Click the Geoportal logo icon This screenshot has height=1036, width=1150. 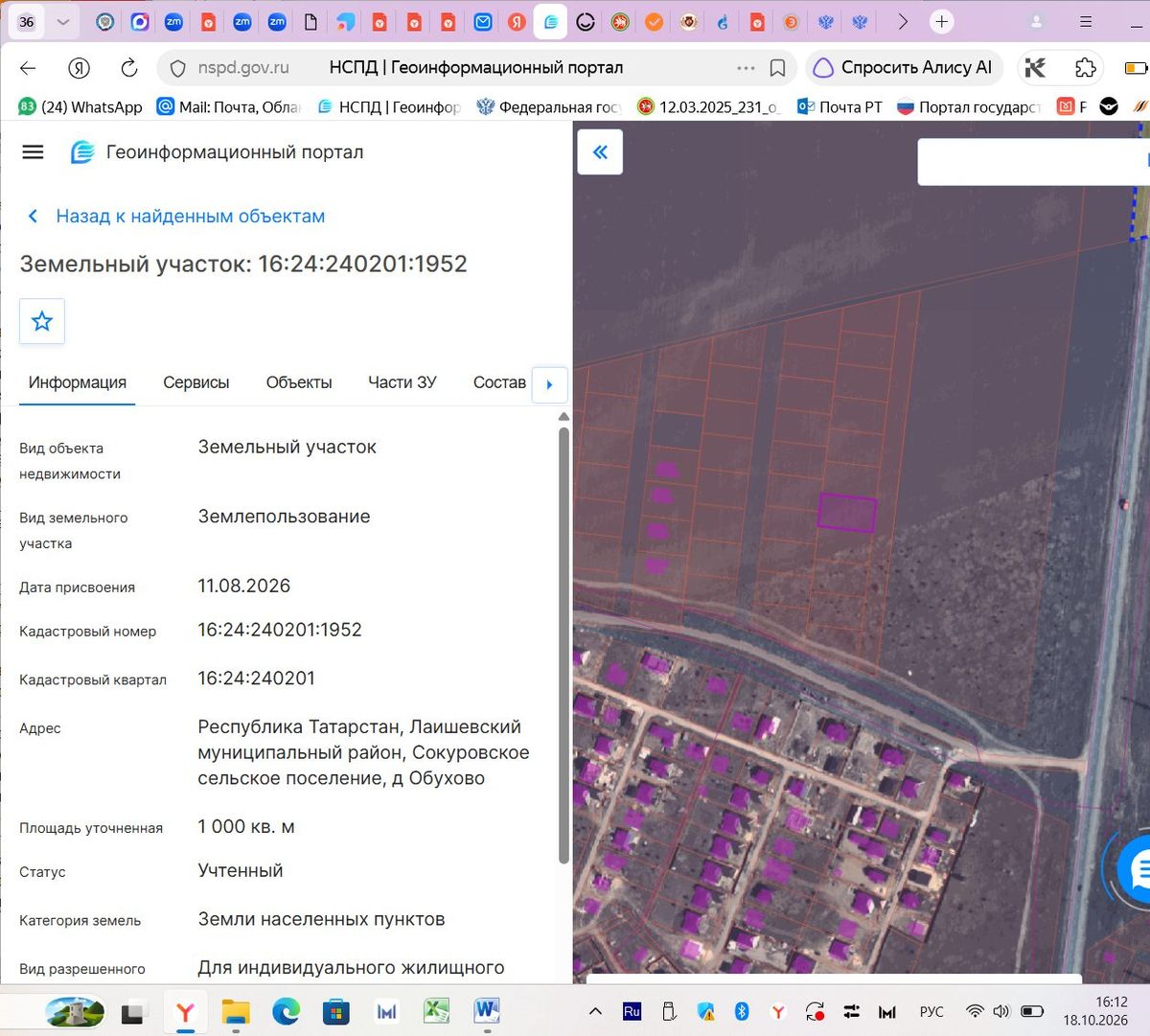click(x=82, y=151)
